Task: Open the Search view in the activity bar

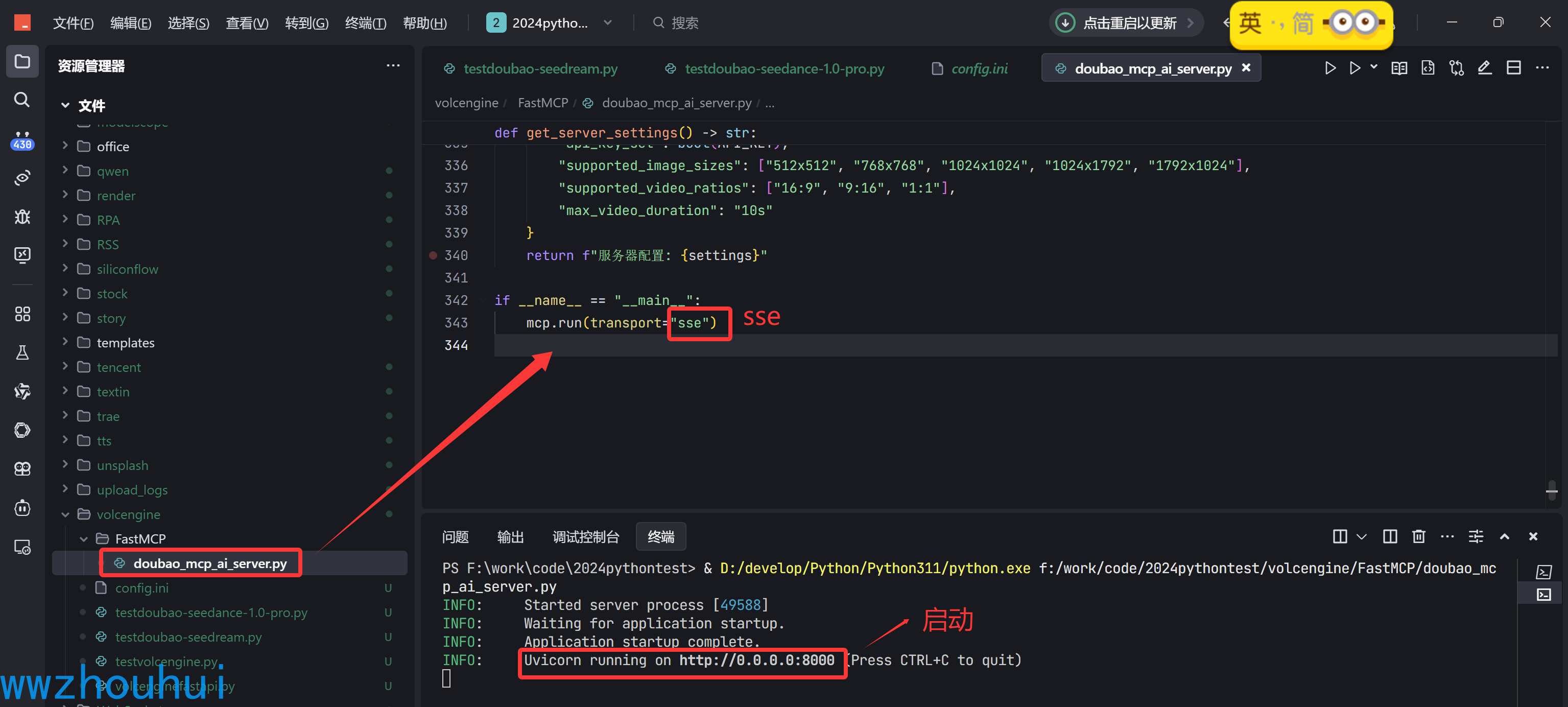Action: coord(22,100)
